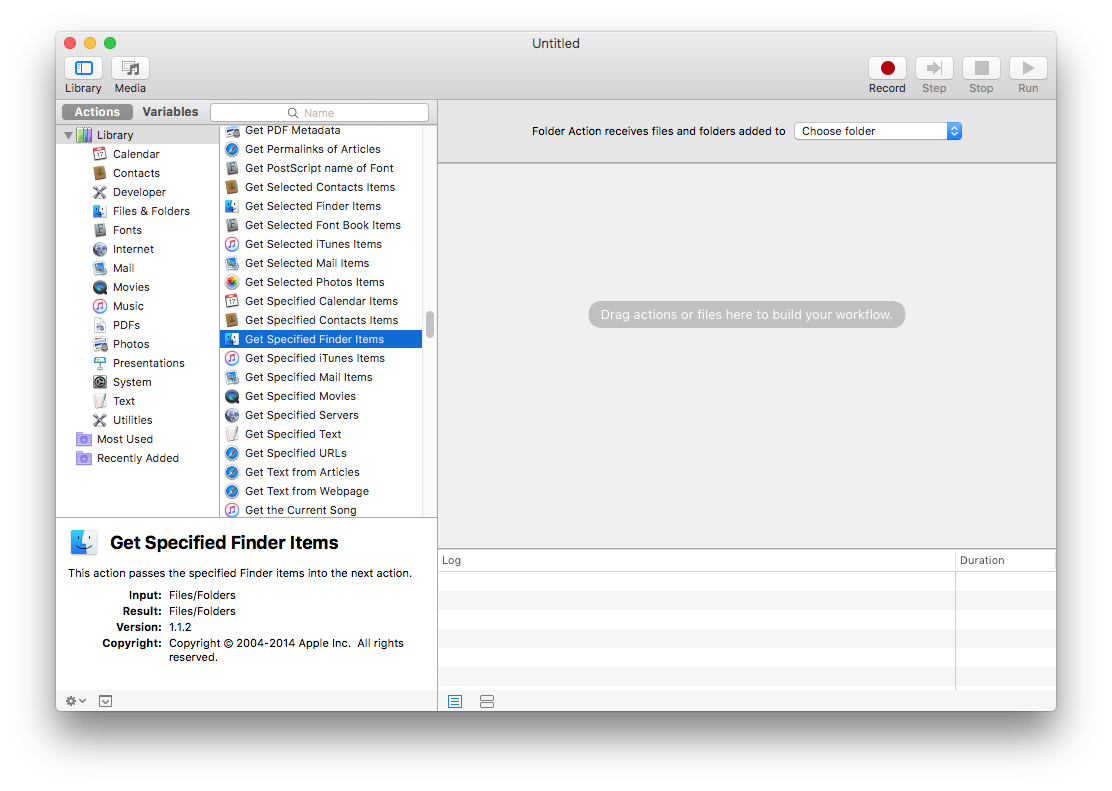Run the workflow
The height and width of the screenshot is (791, 1112).
click(1028, 68)
